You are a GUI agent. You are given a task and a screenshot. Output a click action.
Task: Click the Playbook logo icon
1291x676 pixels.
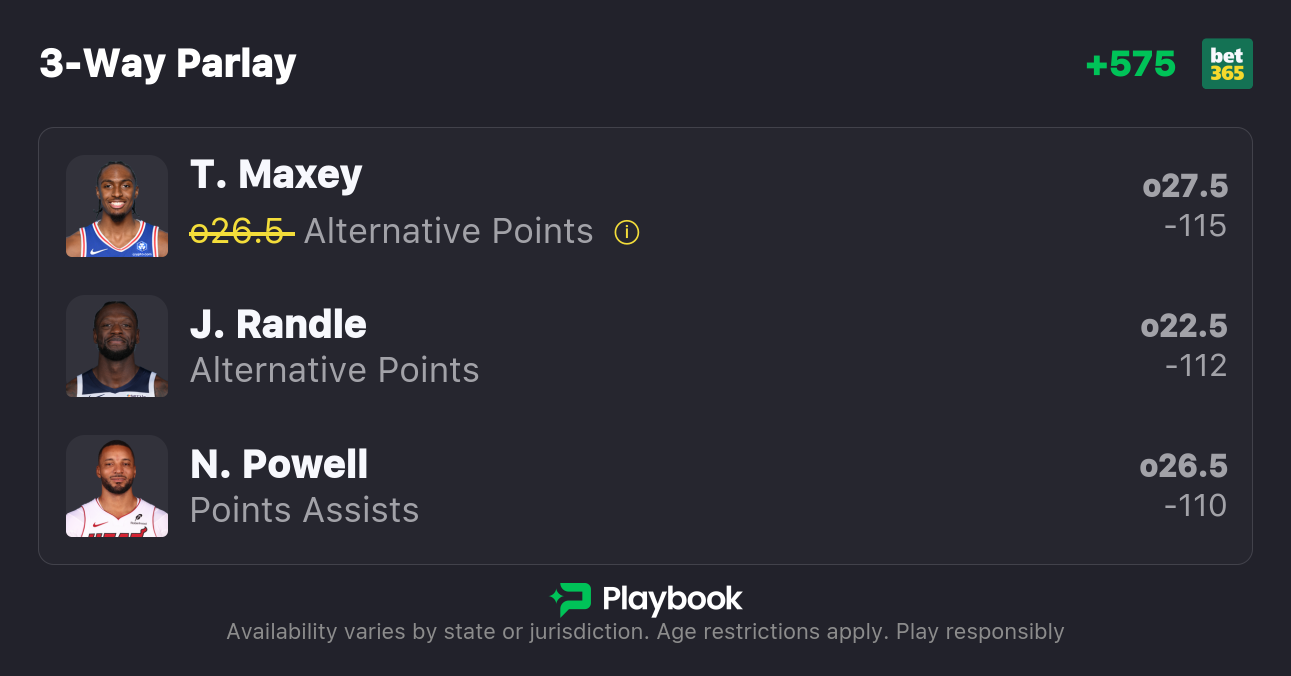click(x=571, y=599)
